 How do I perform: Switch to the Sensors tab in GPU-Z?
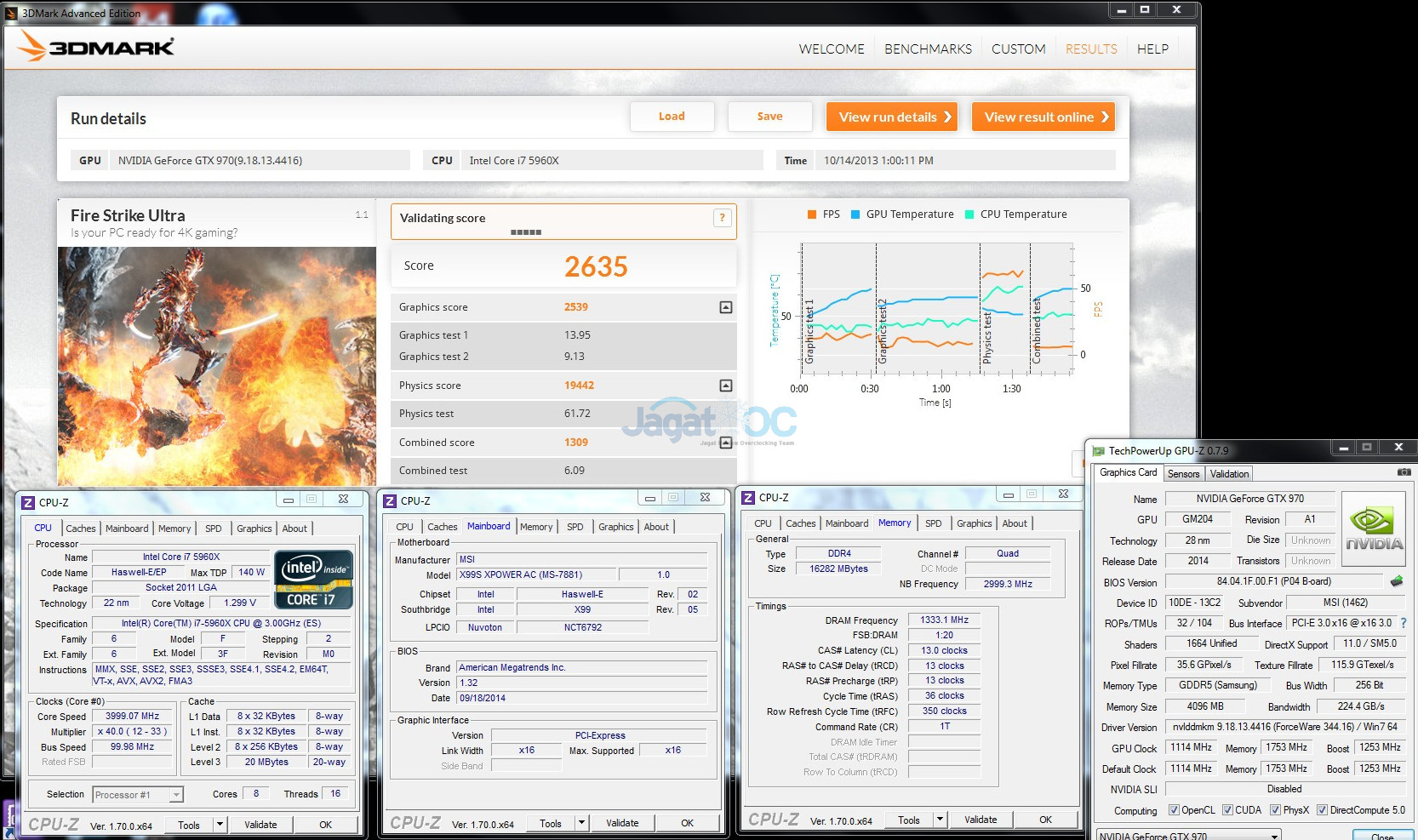(x=1183, y=474)
